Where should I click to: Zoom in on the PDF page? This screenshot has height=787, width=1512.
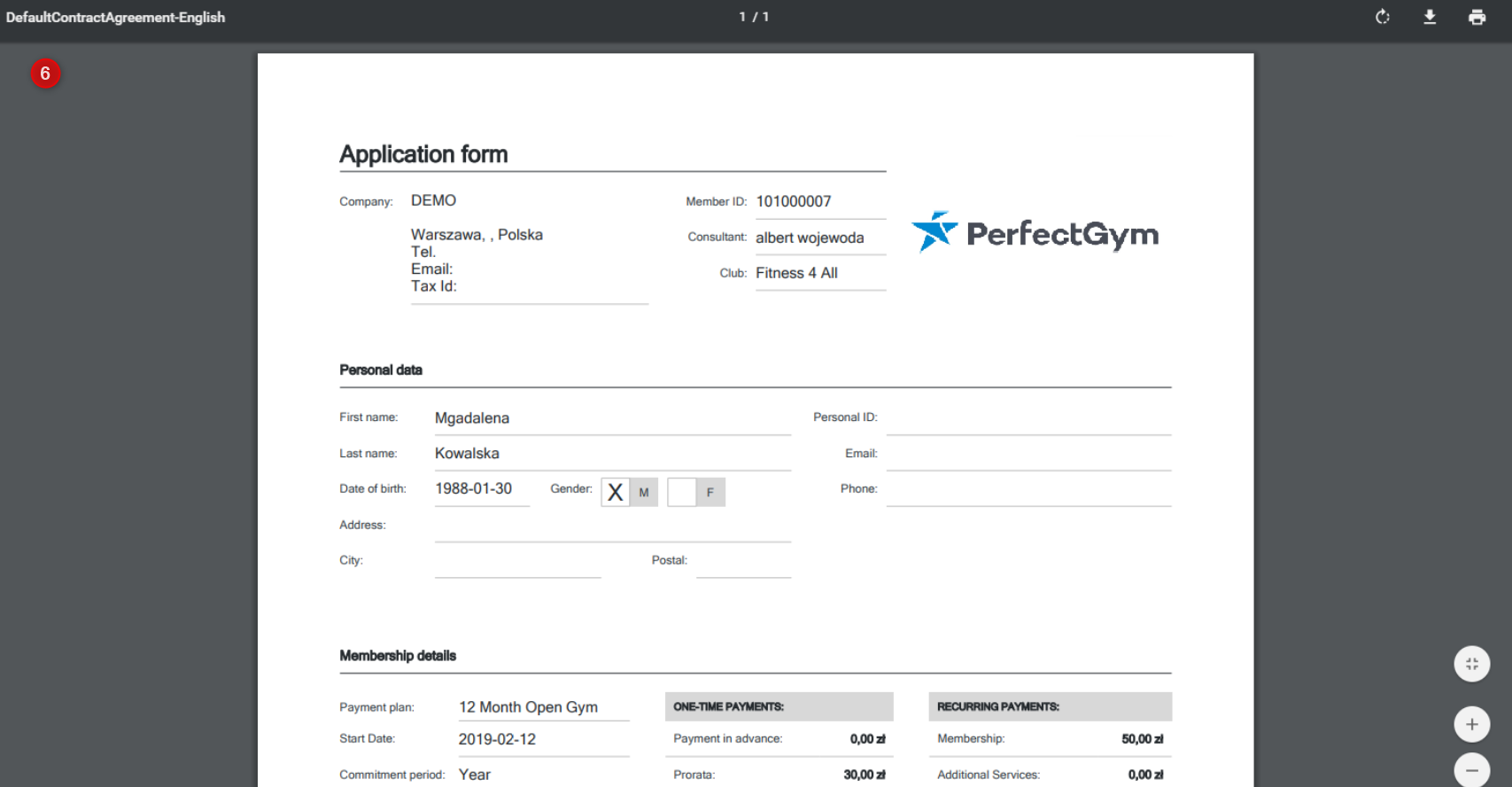tap(1471, 724)
